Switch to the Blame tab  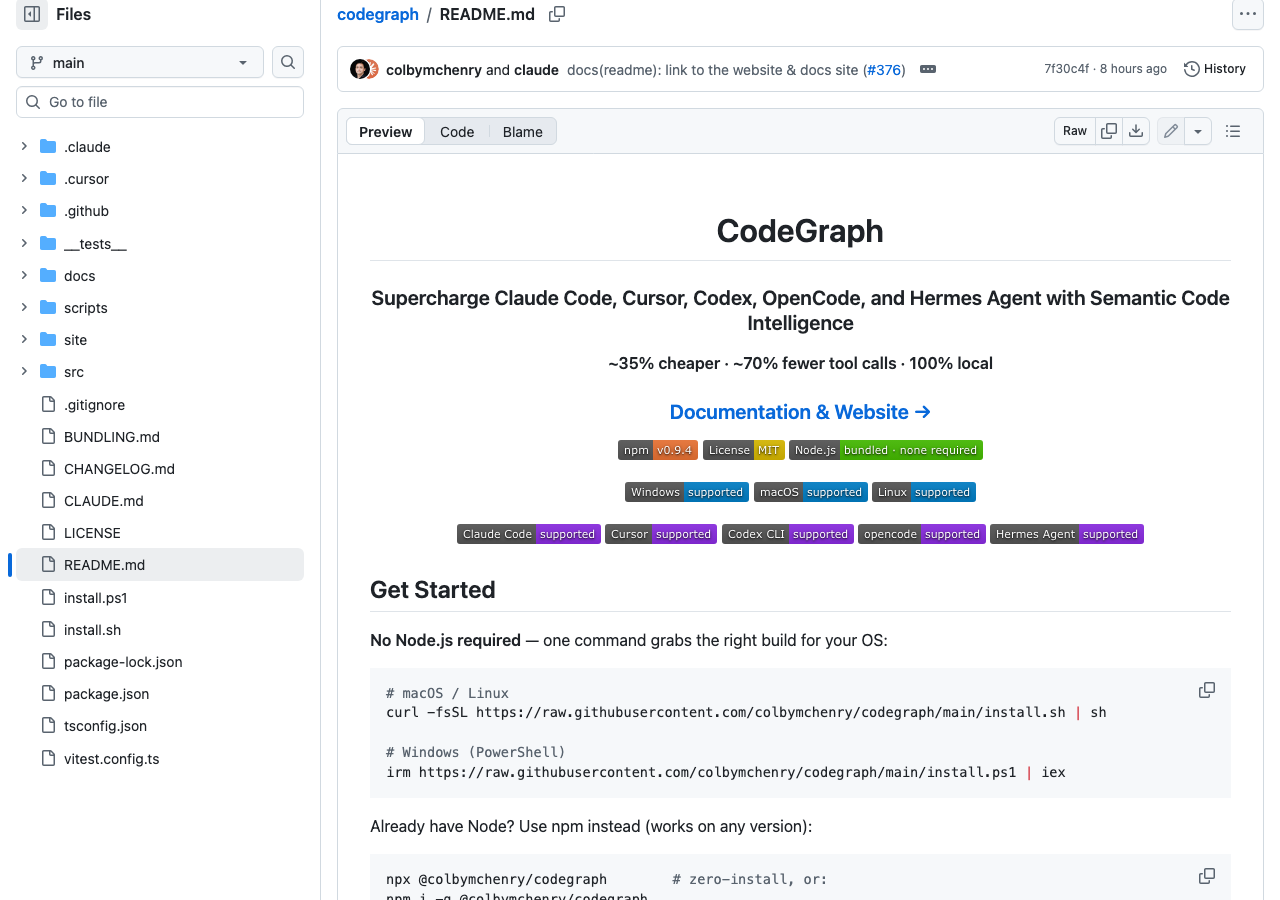coord(523,132)
